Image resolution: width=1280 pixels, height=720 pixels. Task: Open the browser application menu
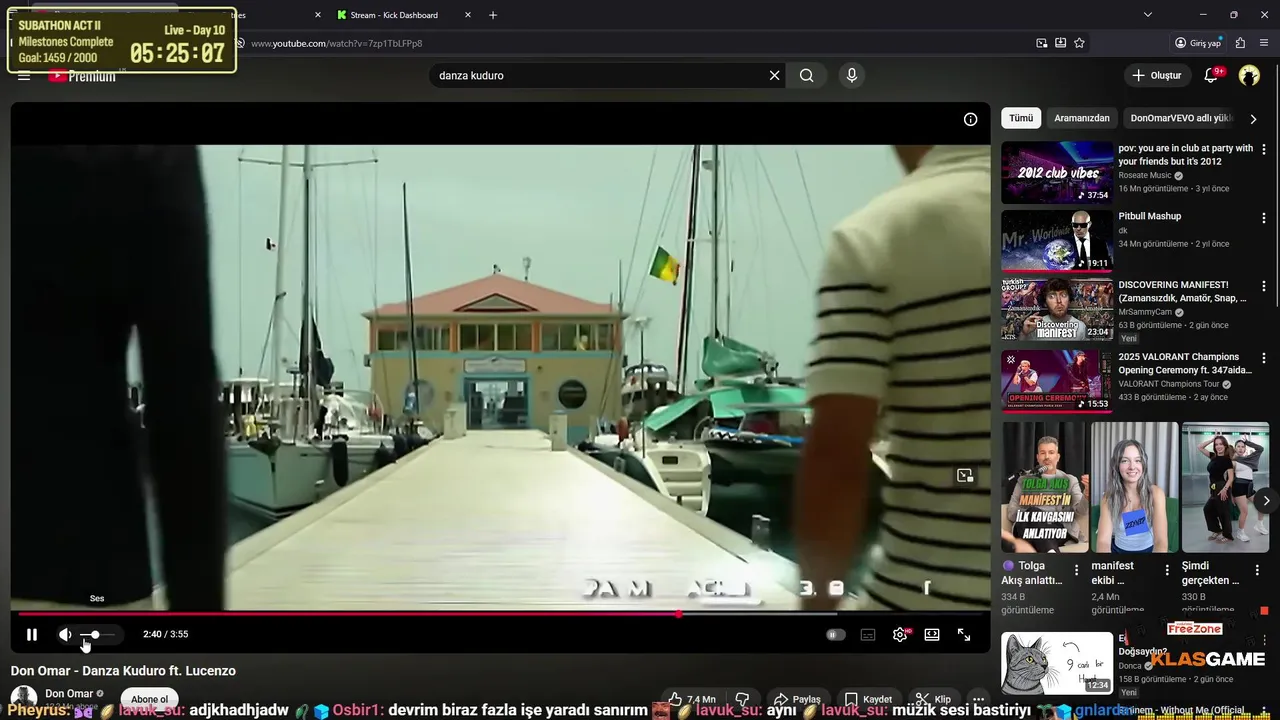pyautogui.click(x=1264, y=43)
